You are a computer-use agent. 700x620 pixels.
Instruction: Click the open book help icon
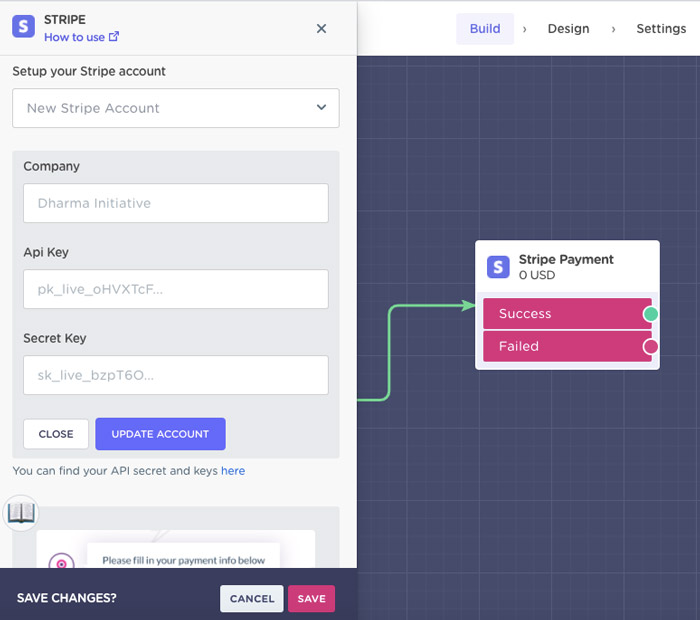point(21,512)
